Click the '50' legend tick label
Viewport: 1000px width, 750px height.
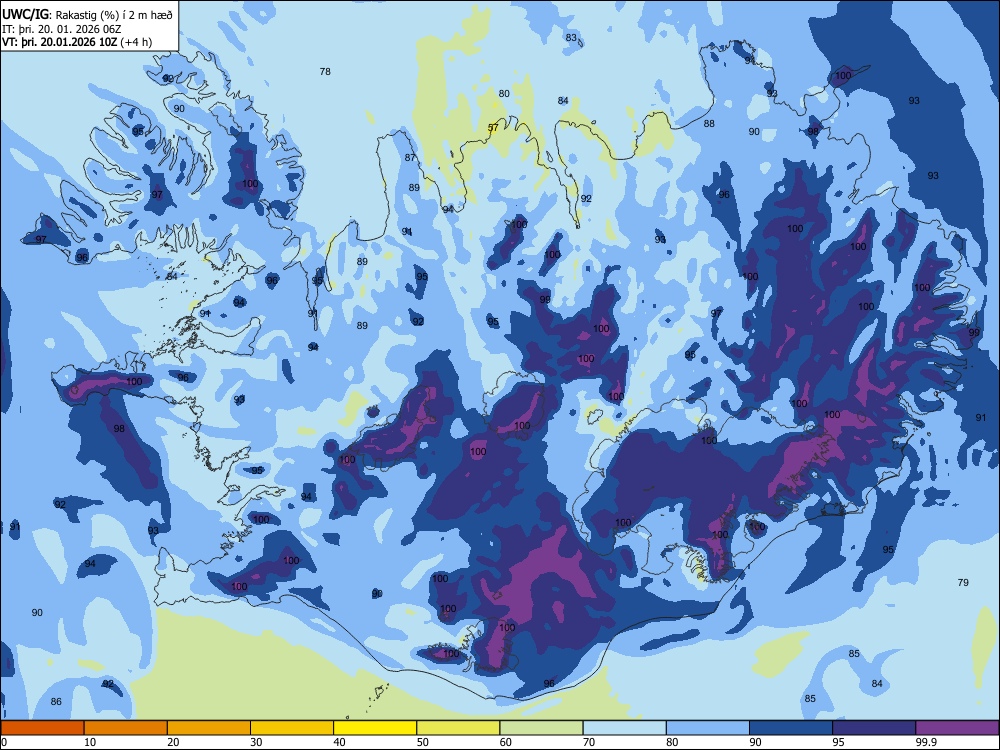[422, 742]
